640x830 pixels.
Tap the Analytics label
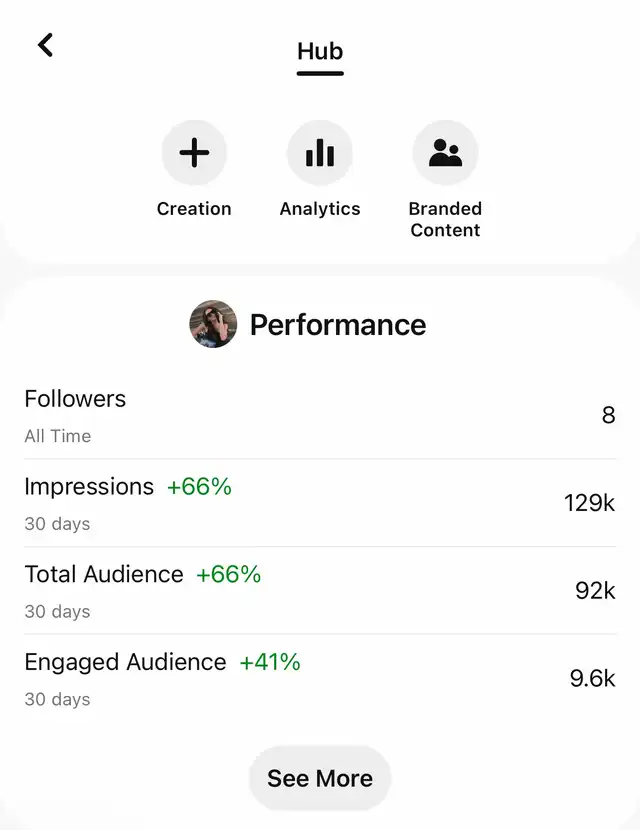pyautogui.click(x=320, y=209)
